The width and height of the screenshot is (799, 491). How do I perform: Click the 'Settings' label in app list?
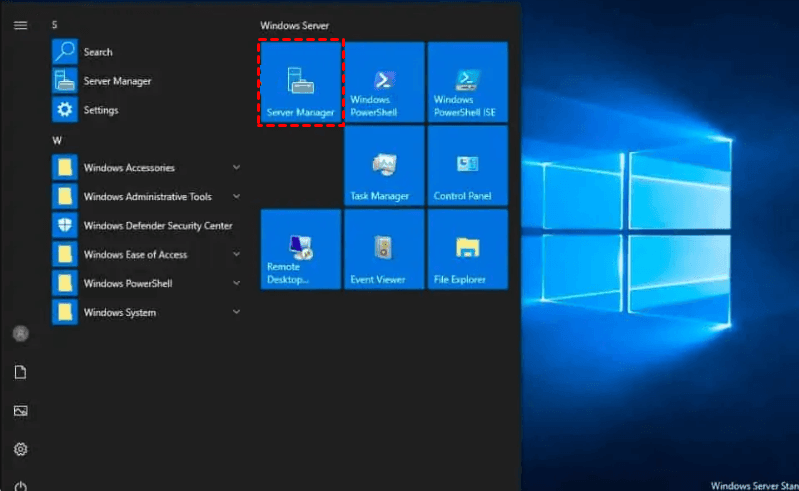101,110
